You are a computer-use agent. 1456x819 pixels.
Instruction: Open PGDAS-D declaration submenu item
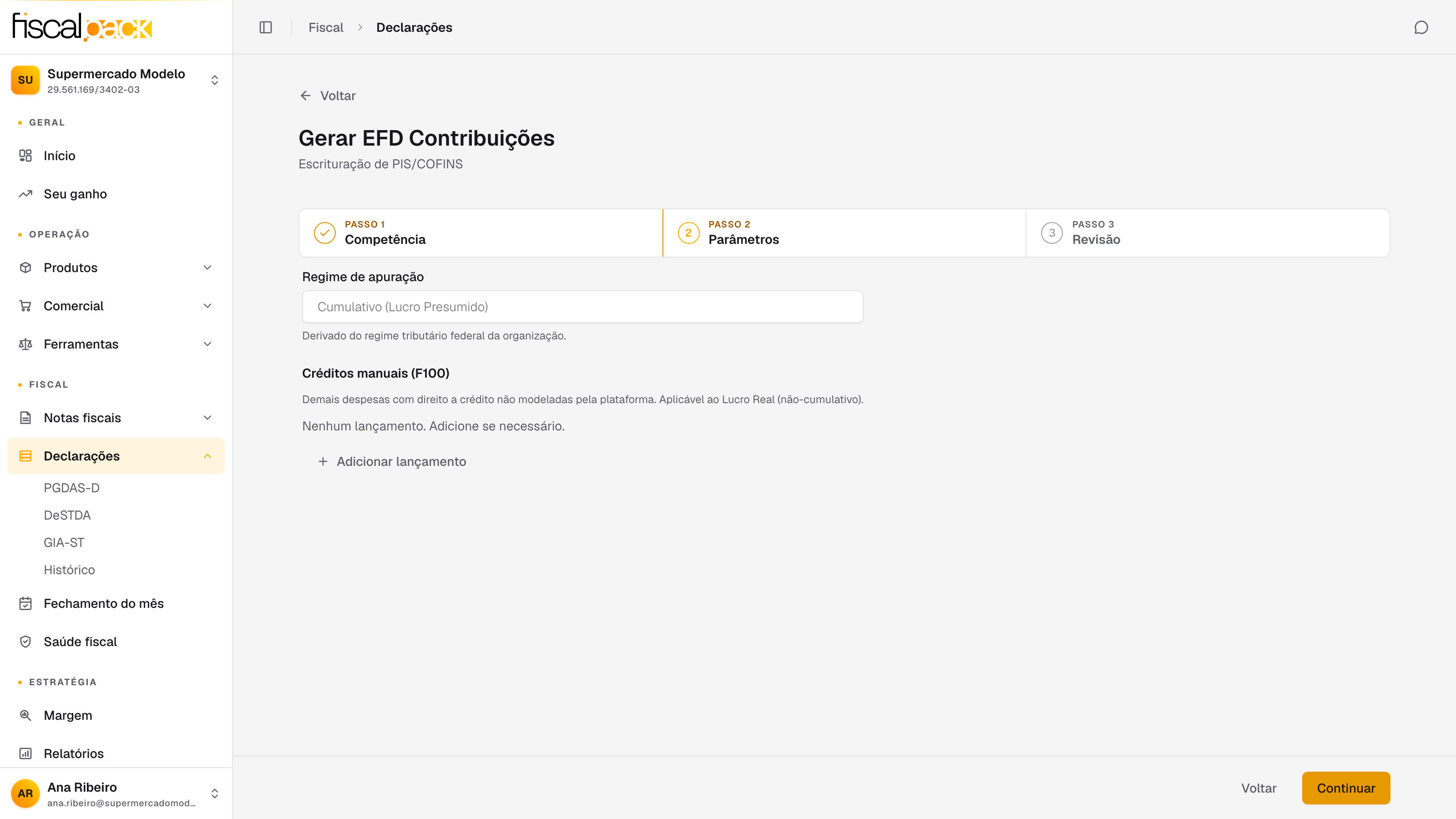click(x=72, y=488)
